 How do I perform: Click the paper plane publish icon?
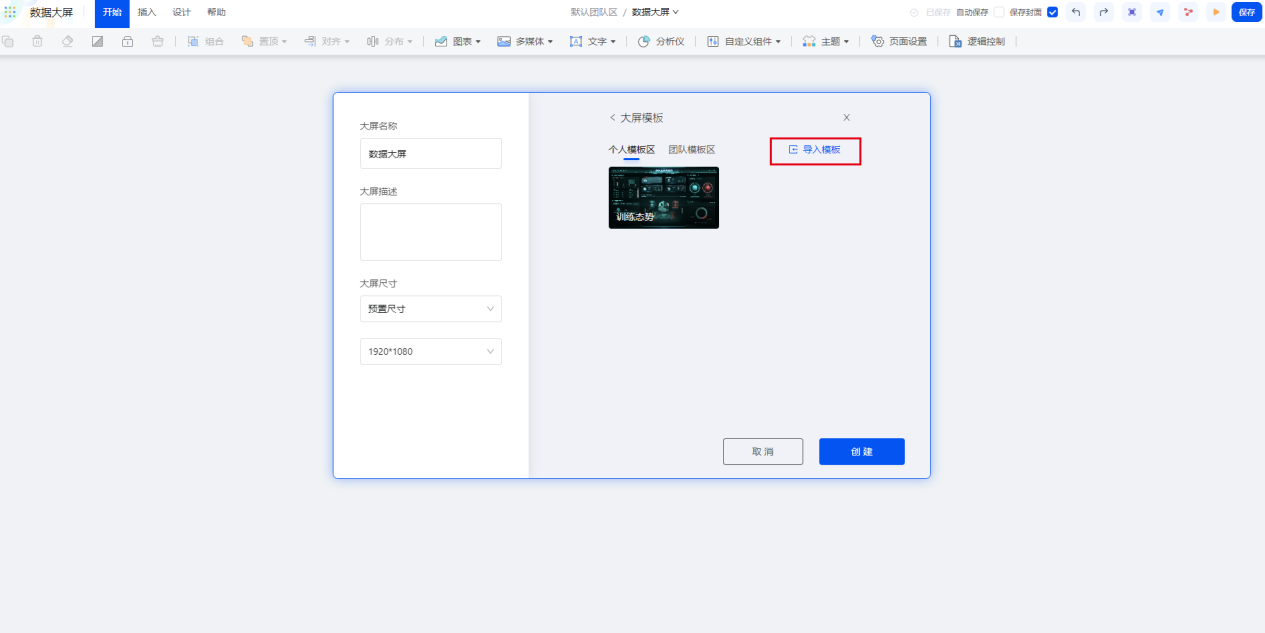pos(1160,12)
